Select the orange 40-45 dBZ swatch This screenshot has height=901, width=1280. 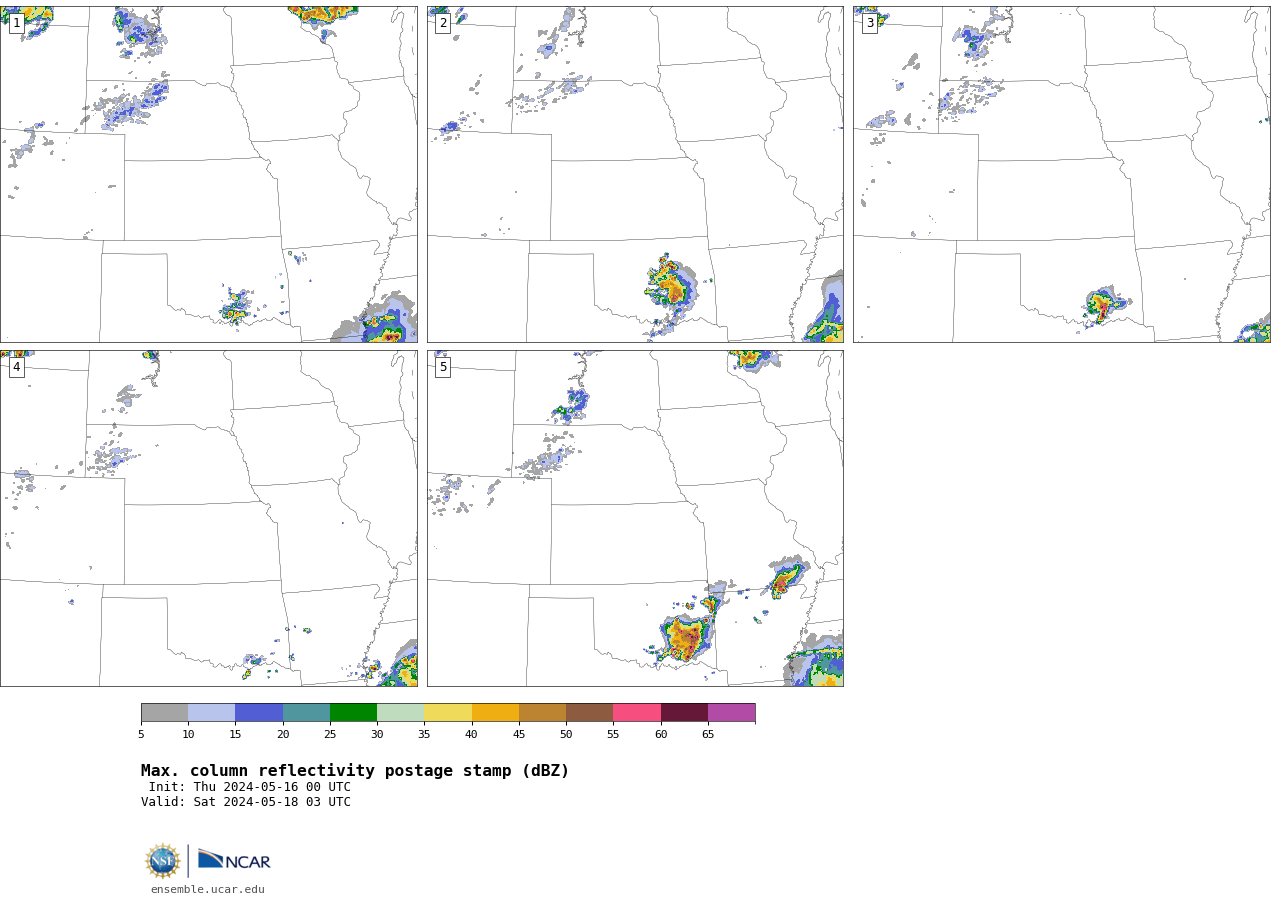[x=495, y=713]
